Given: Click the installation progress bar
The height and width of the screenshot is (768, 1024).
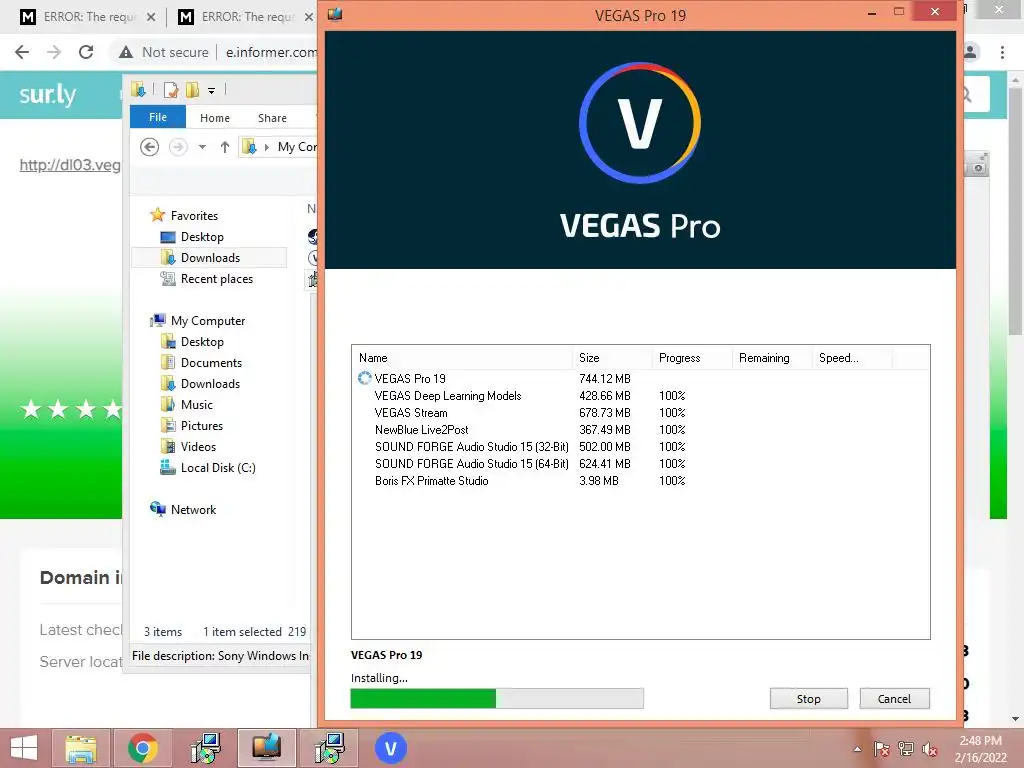Looking at the screenshot, I should click(x=497, y=699).
